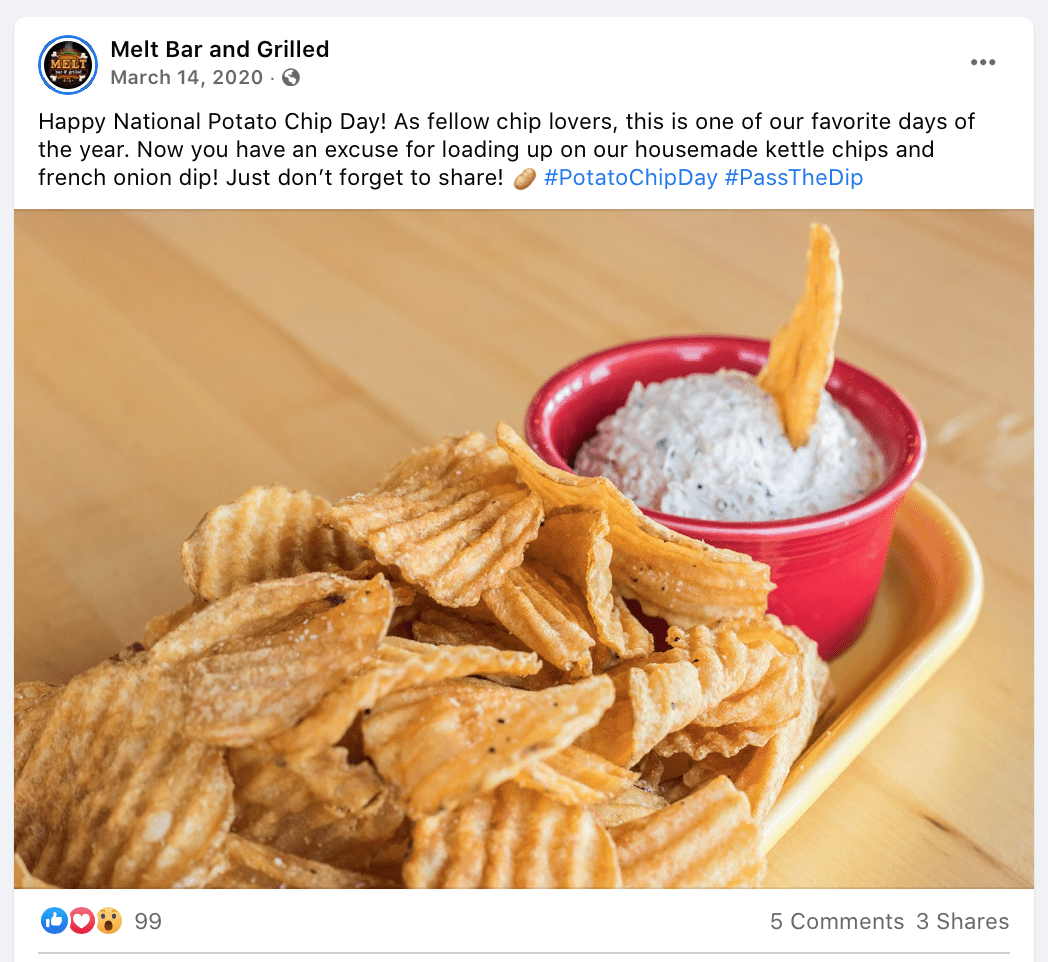Click the red heart Love reaction icon
This screenshot has height=962, width=1048.
pos(82,921)
